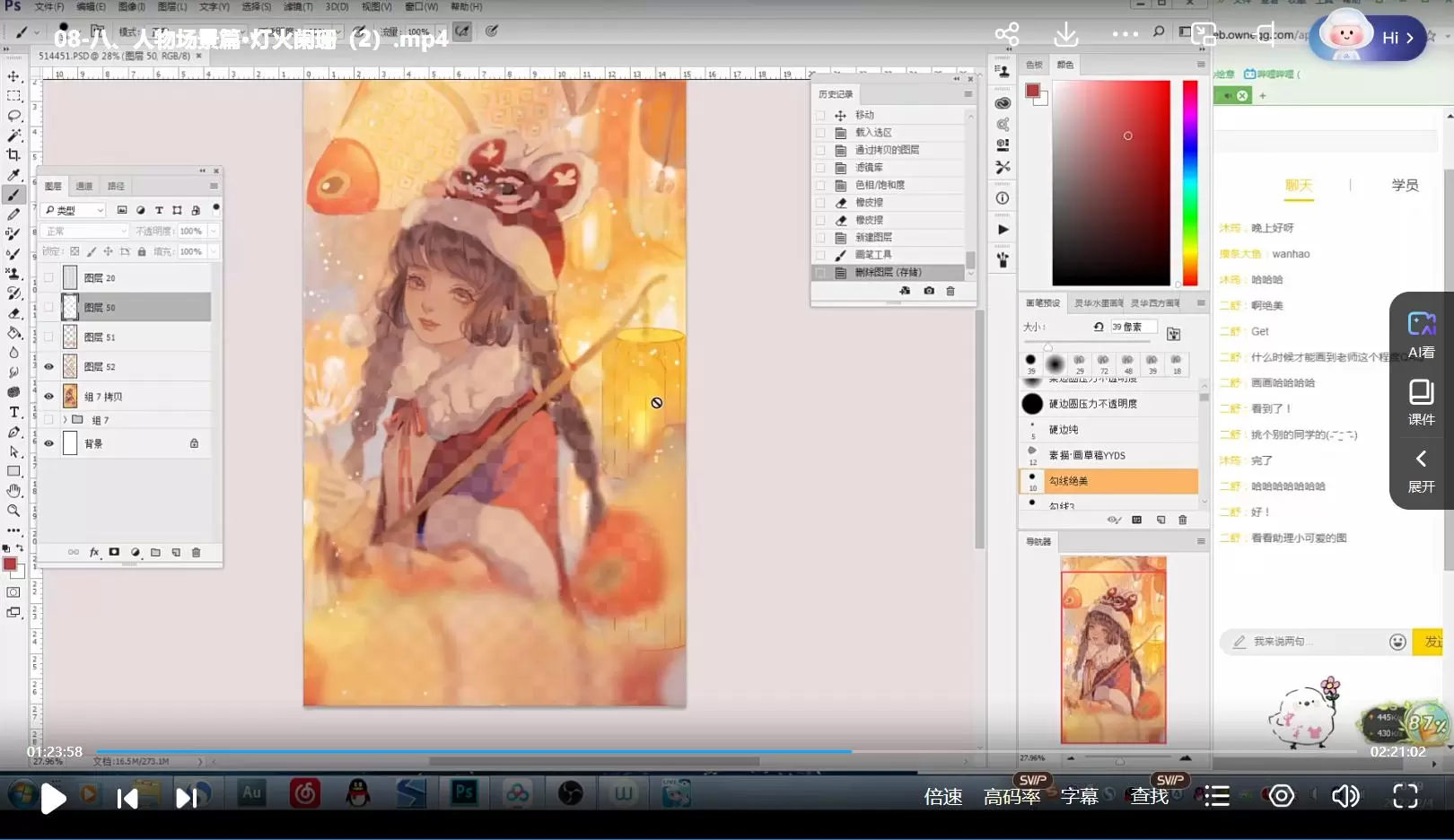Expand the 组 7 layer group

click(65, 419)
